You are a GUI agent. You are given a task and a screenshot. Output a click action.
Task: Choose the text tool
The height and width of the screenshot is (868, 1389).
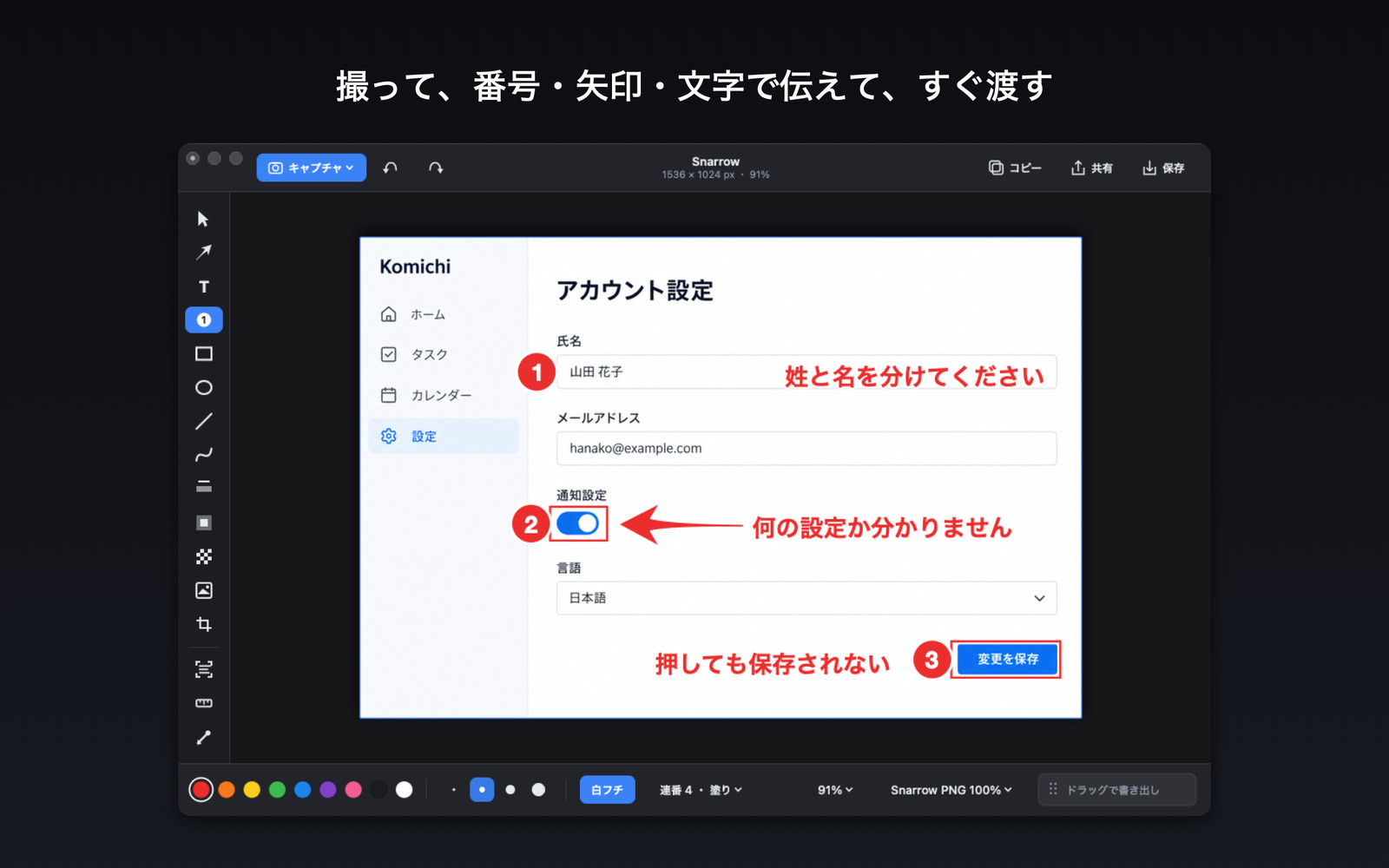pos(203,286)
